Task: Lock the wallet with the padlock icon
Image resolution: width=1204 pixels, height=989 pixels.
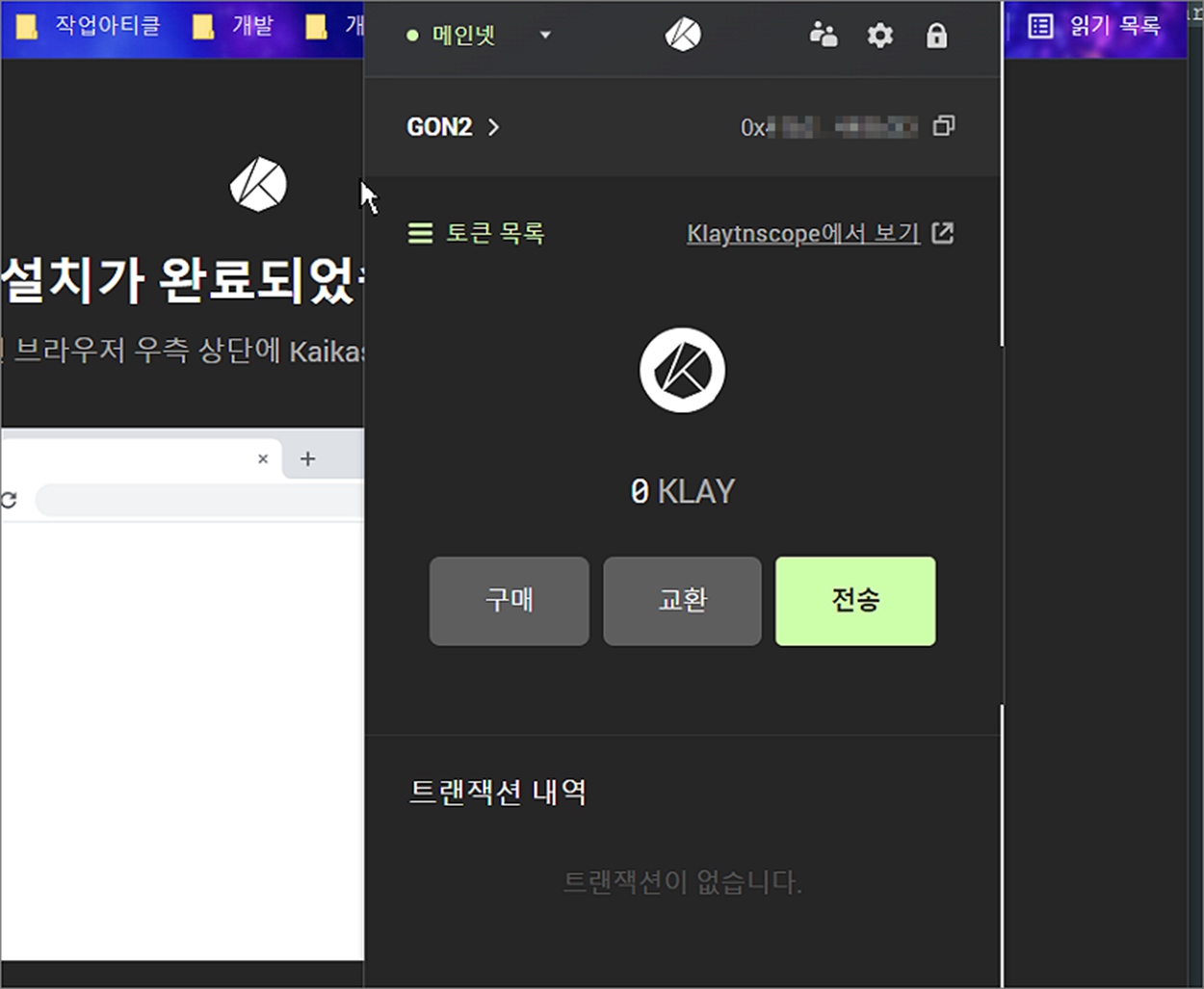Action: click(936, 36)
